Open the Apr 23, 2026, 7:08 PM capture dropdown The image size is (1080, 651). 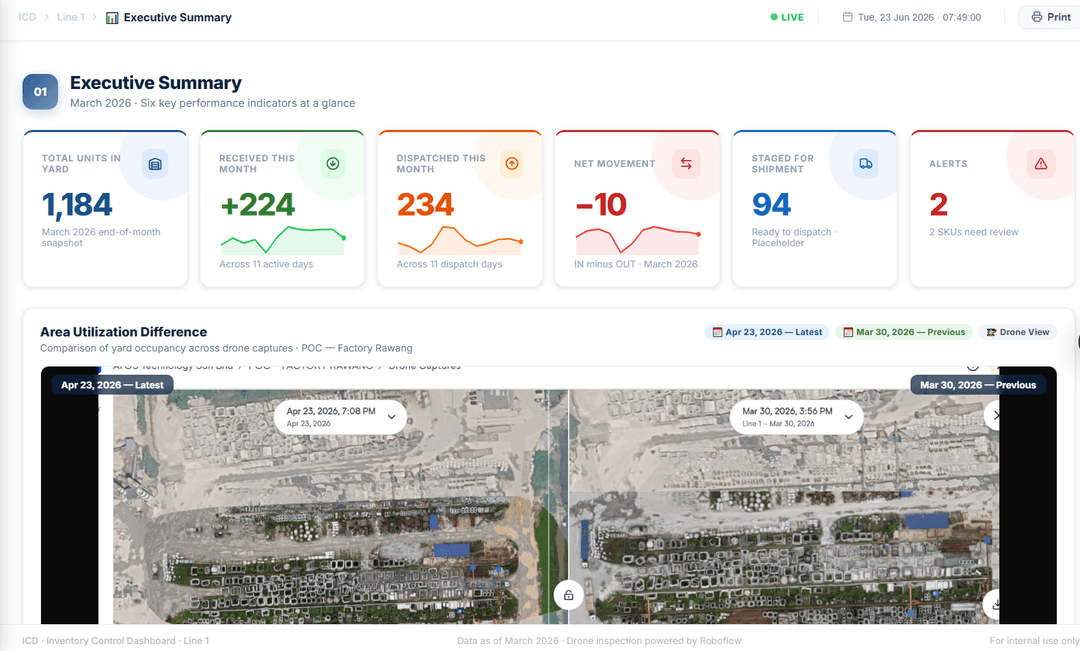tap(340, 417)
